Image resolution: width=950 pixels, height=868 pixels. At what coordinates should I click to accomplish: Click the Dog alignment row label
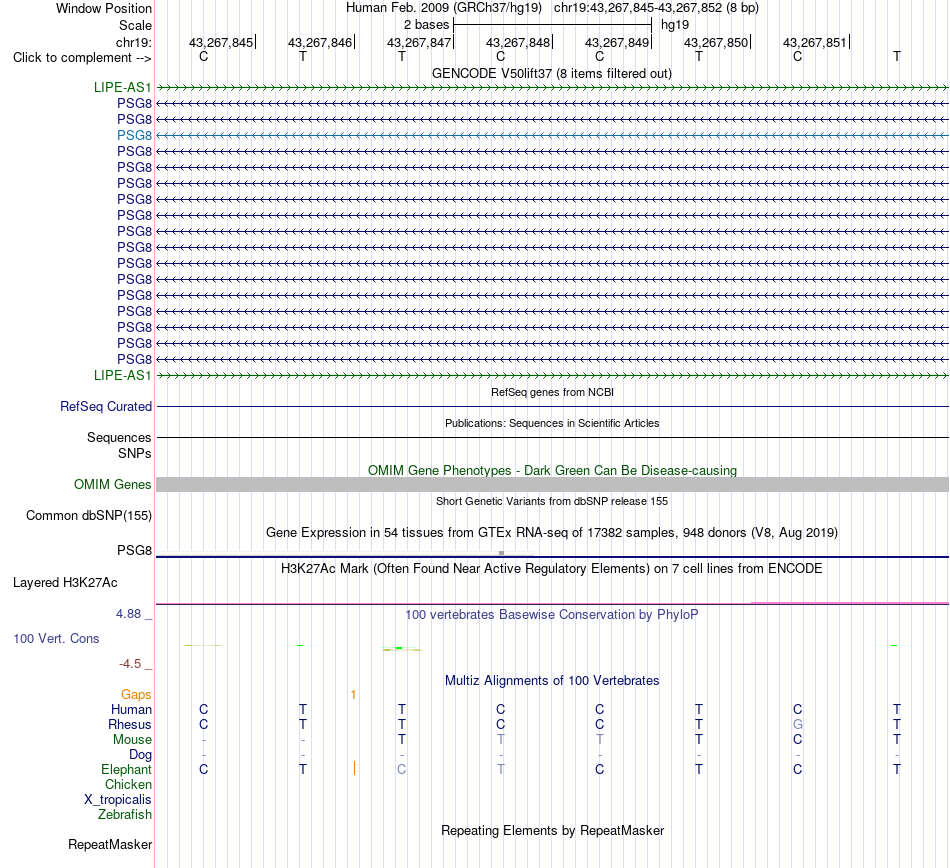[140, 755]
